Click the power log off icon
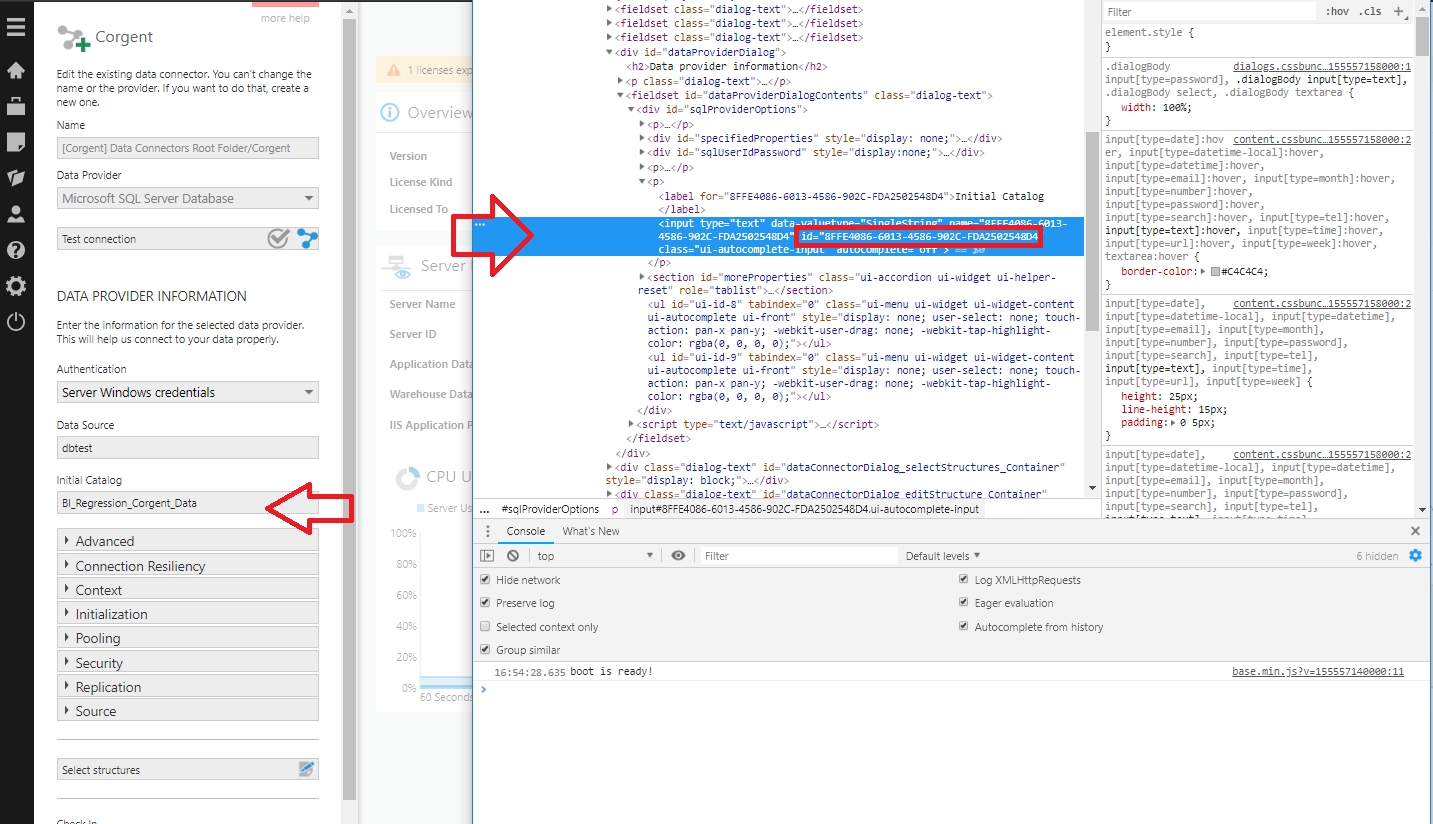This screenshot has width=1433, height=824. (15, 322)
